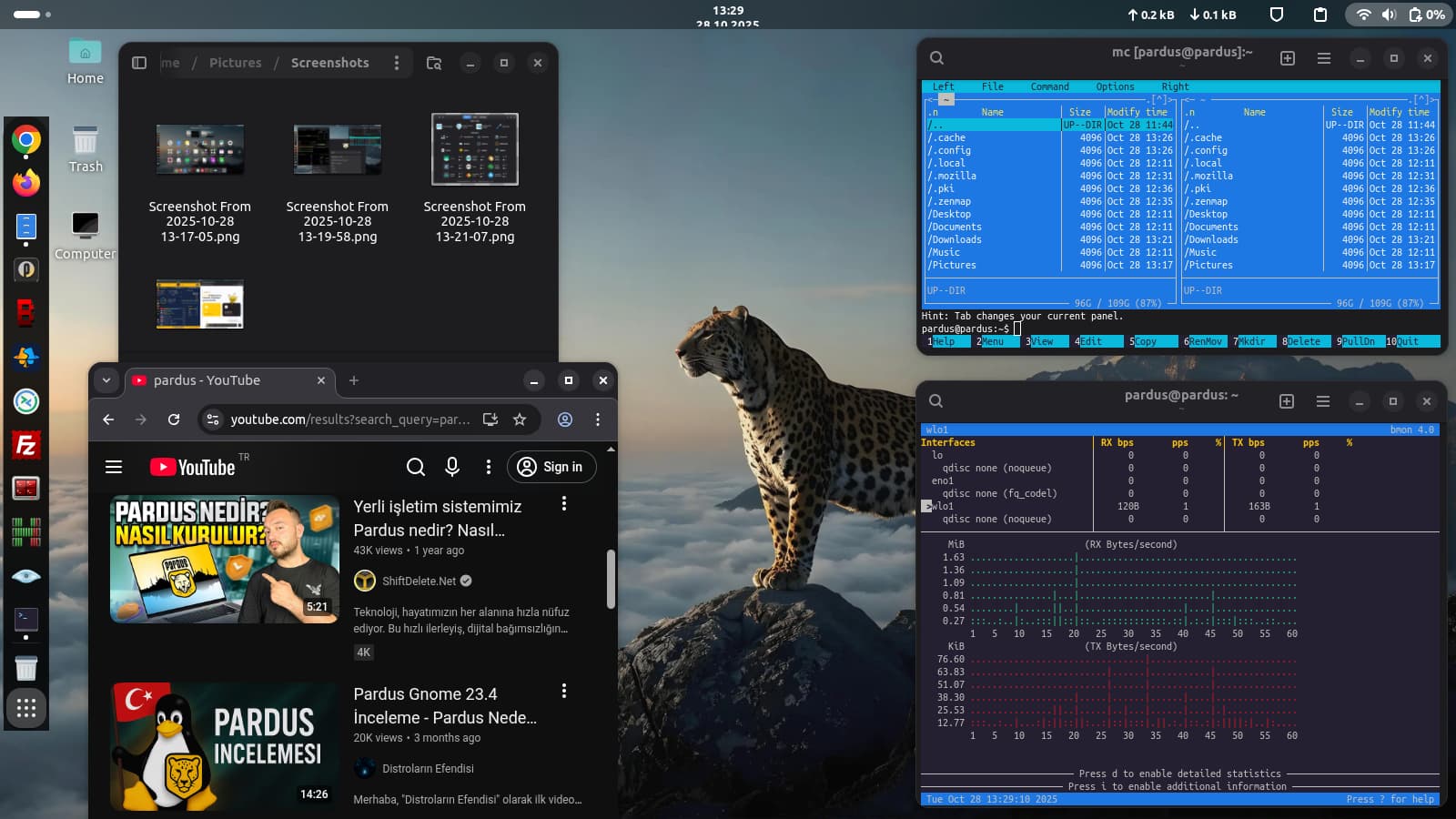Click YouTube voice search microphone icon
Image resolution: width=1456 pixels, height=819 pixels.
[452, 467]
